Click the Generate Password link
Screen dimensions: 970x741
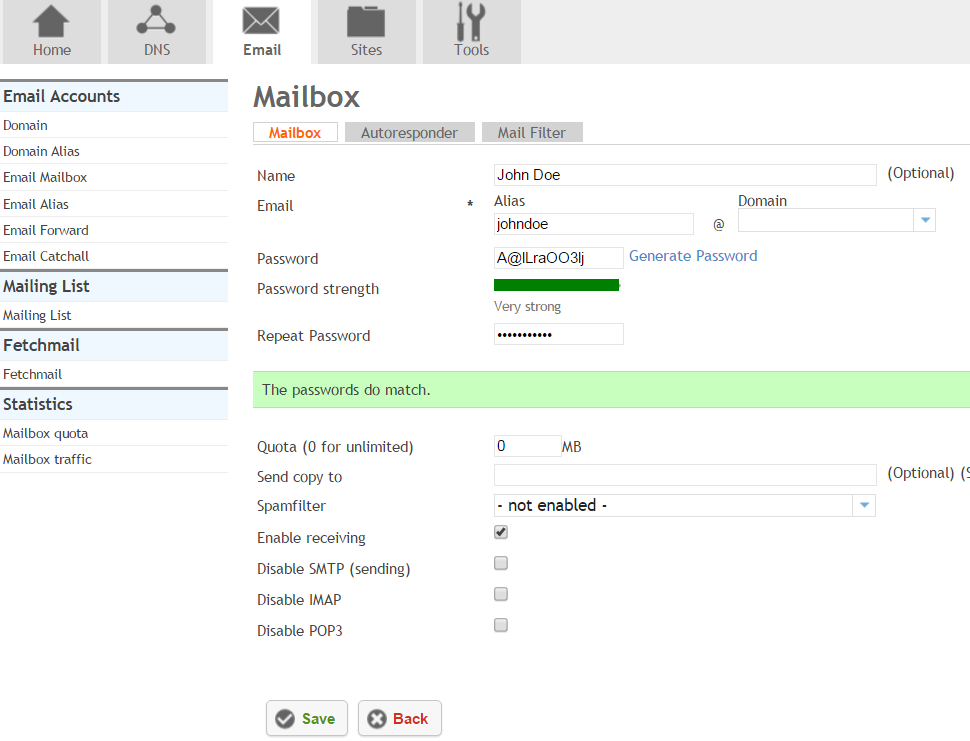tap(692, 255)
